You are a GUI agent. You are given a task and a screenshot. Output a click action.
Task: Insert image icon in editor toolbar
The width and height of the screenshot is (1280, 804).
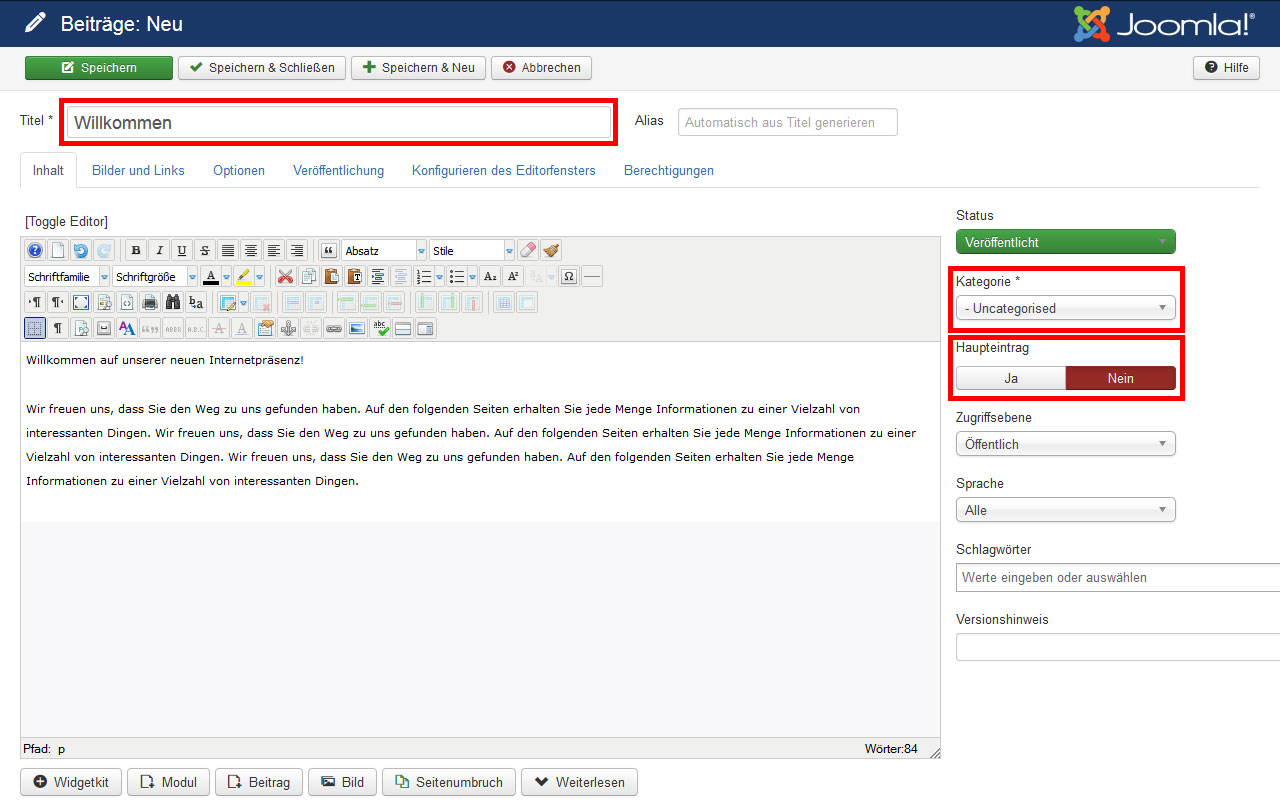(x=357, y=328)
